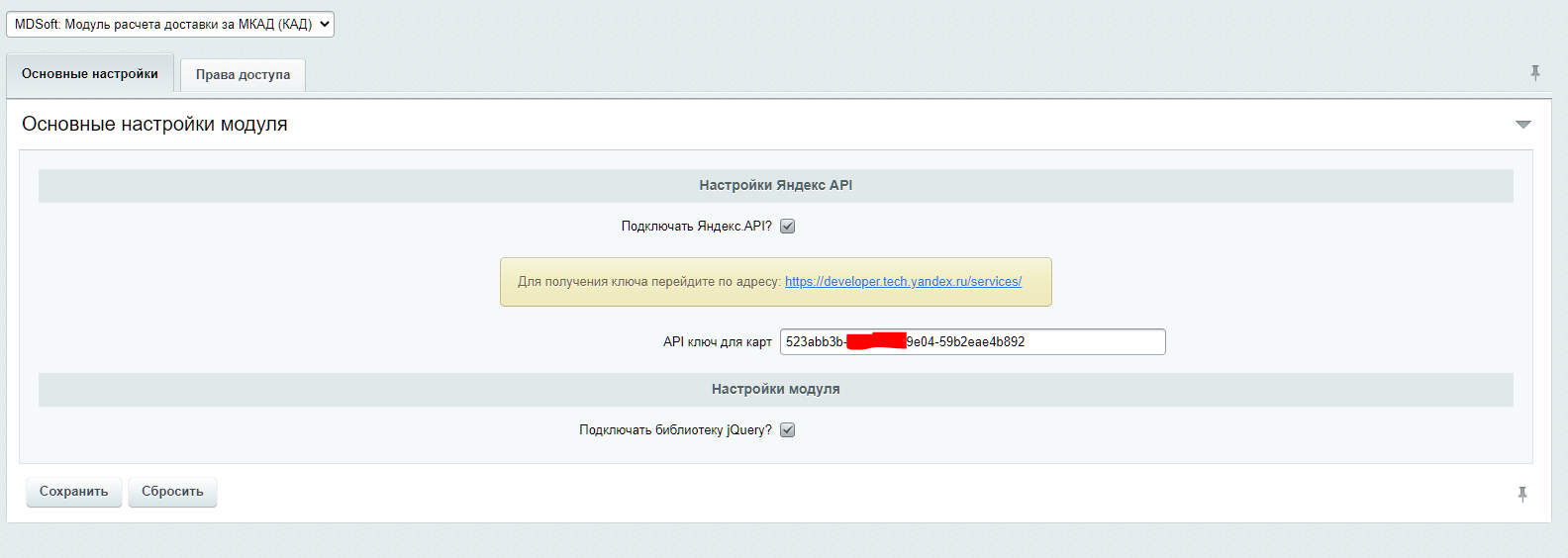Click the Настройки модуля section header
Image resolution: width=1568 pixels, height=558 pixels.
(775, 390)
